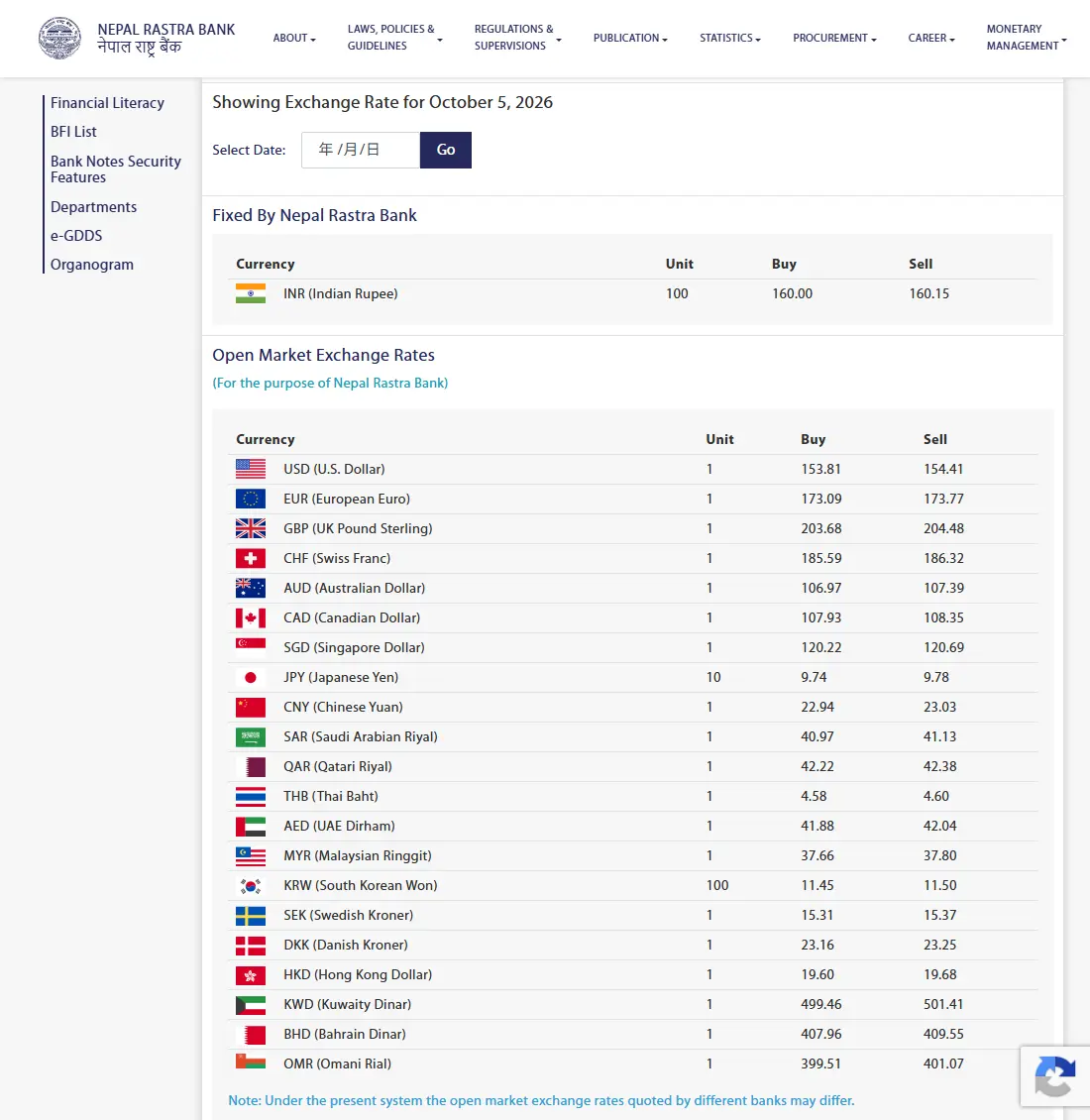1090x1120 pixels.
Task: Expand the Regulations & Supervisions menu
Action: (x=518, y=37)
